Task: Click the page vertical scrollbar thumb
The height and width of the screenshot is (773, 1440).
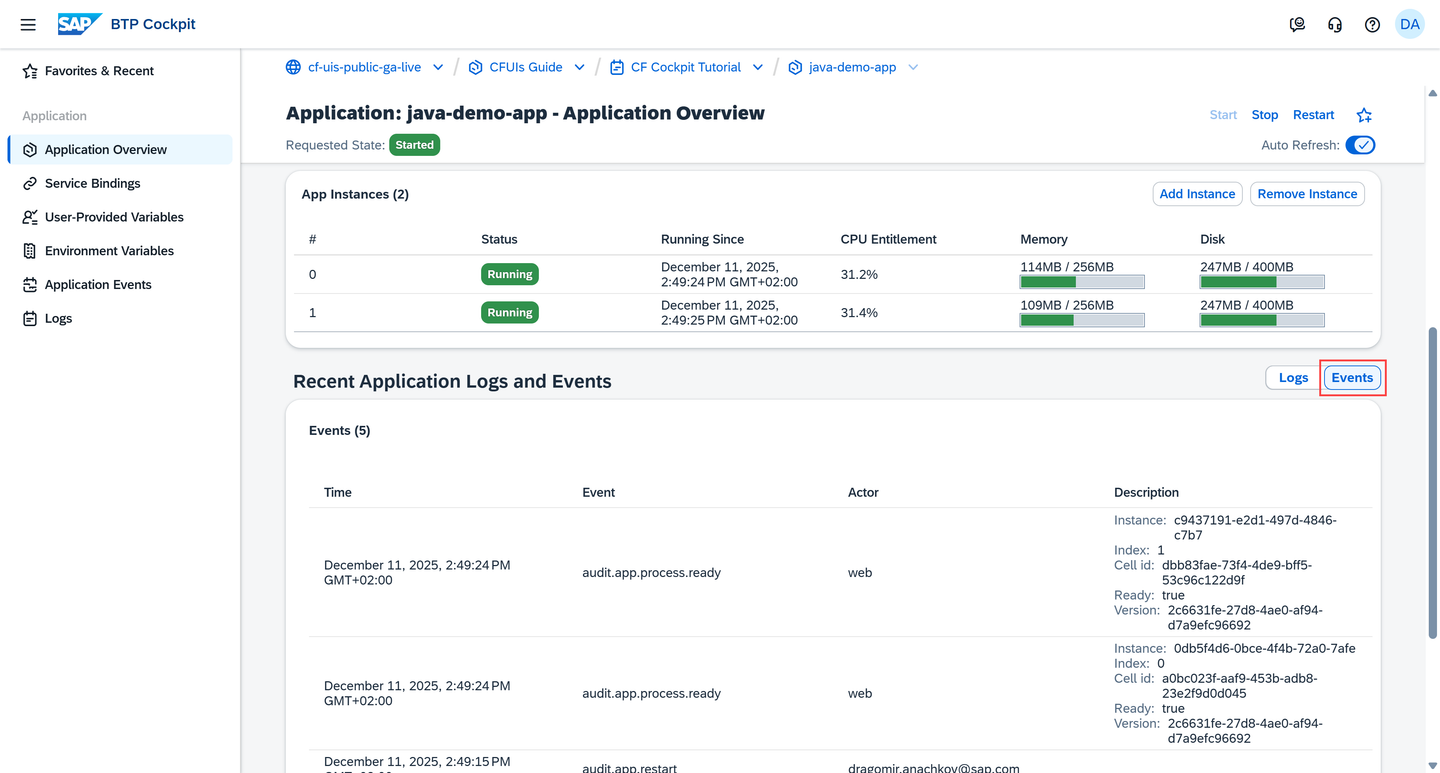Action: point(1433,482)
